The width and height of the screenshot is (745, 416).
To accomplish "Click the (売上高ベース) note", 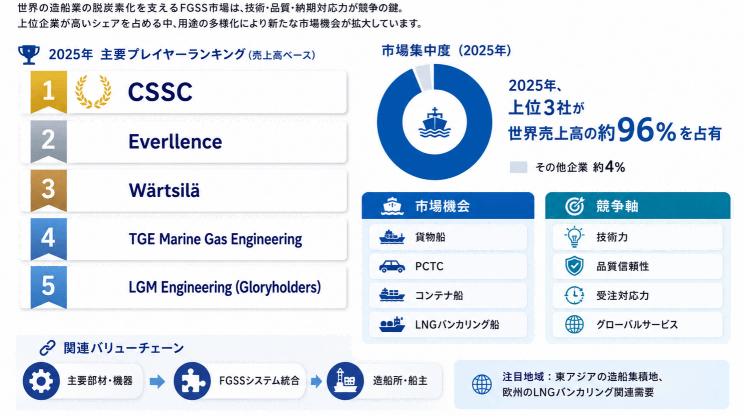I will click(x=282, y=56).
